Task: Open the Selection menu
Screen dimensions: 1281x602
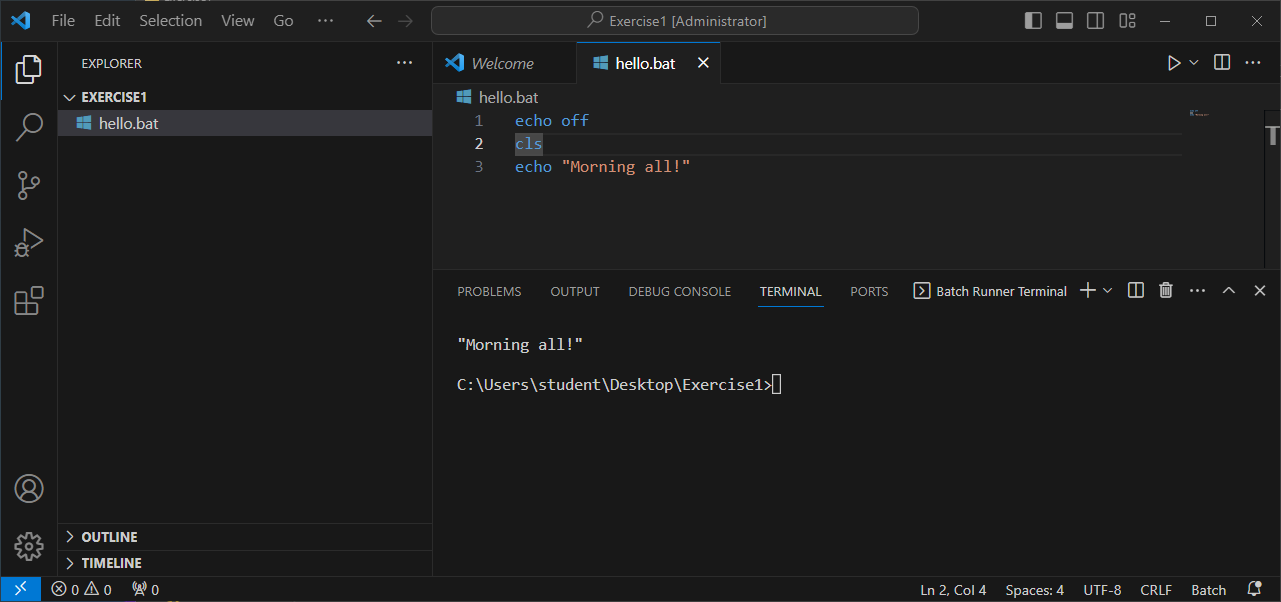Action: pos(170,21)
